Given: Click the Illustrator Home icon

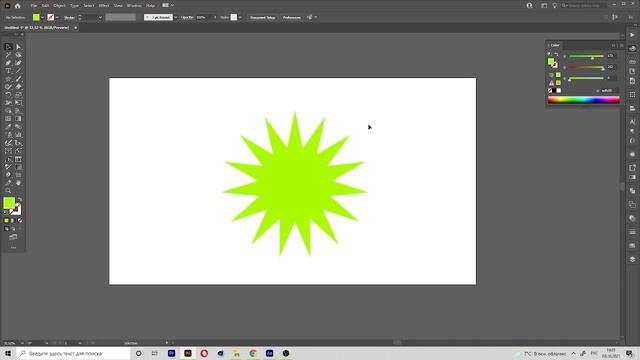Looking at the screenshot, I should tap(18, 6).
